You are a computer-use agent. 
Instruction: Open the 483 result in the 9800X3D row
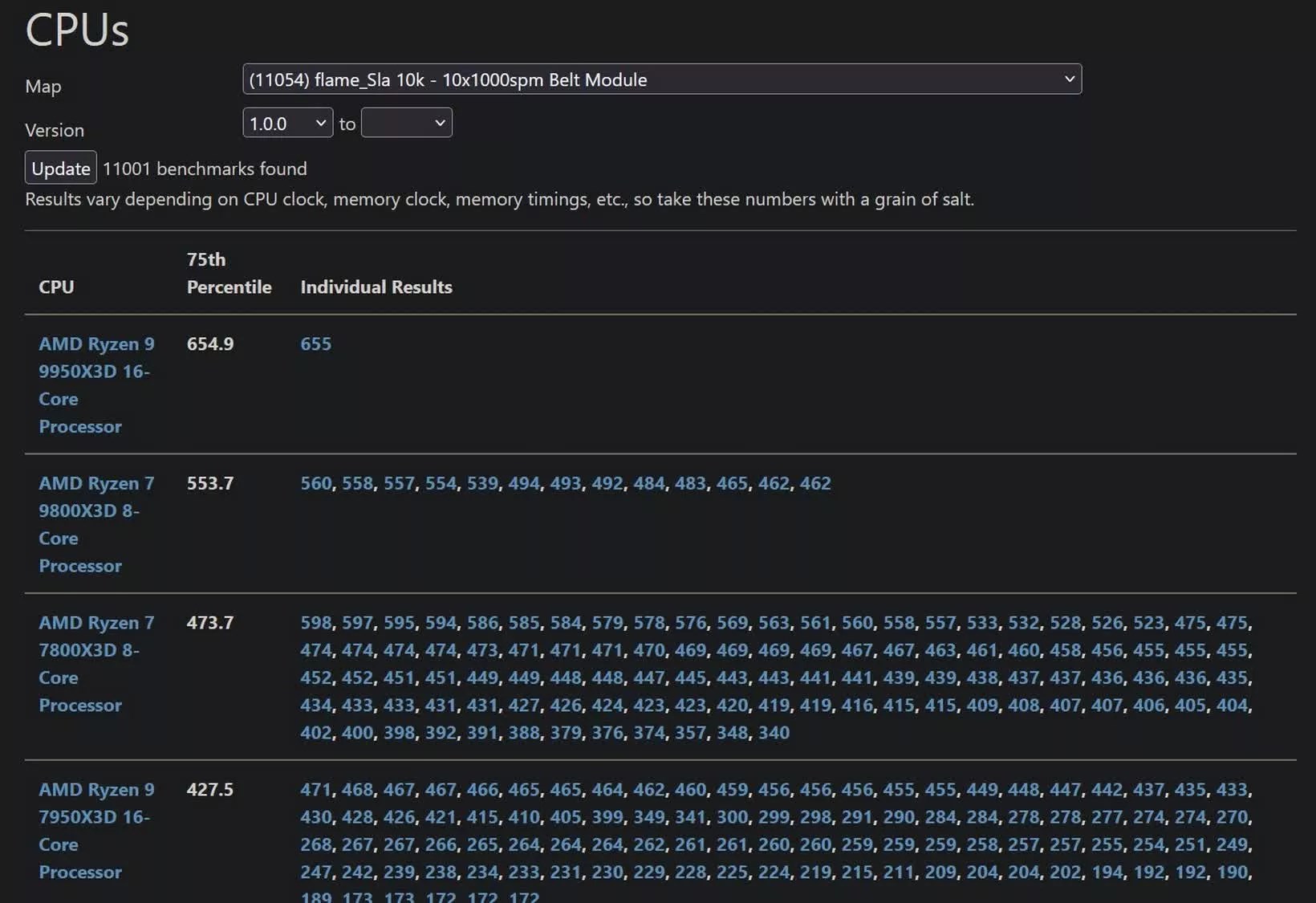click(690, 483)
